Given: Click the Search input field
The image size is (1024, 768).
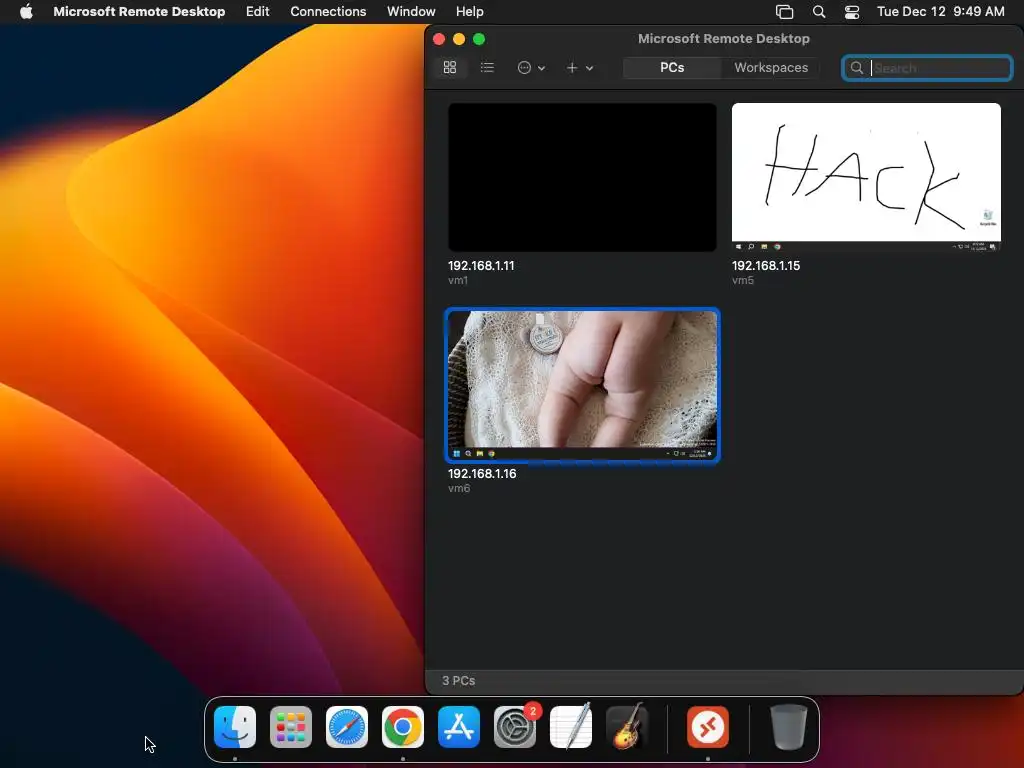Looking at the screenshot, I should point(927,68).
